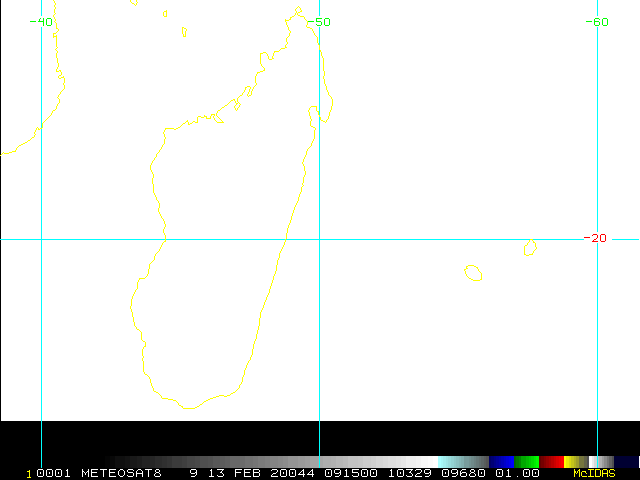Click the -50 and -20 gridline intersection
The height and width of the screenshot is (480, 640).
319,239
